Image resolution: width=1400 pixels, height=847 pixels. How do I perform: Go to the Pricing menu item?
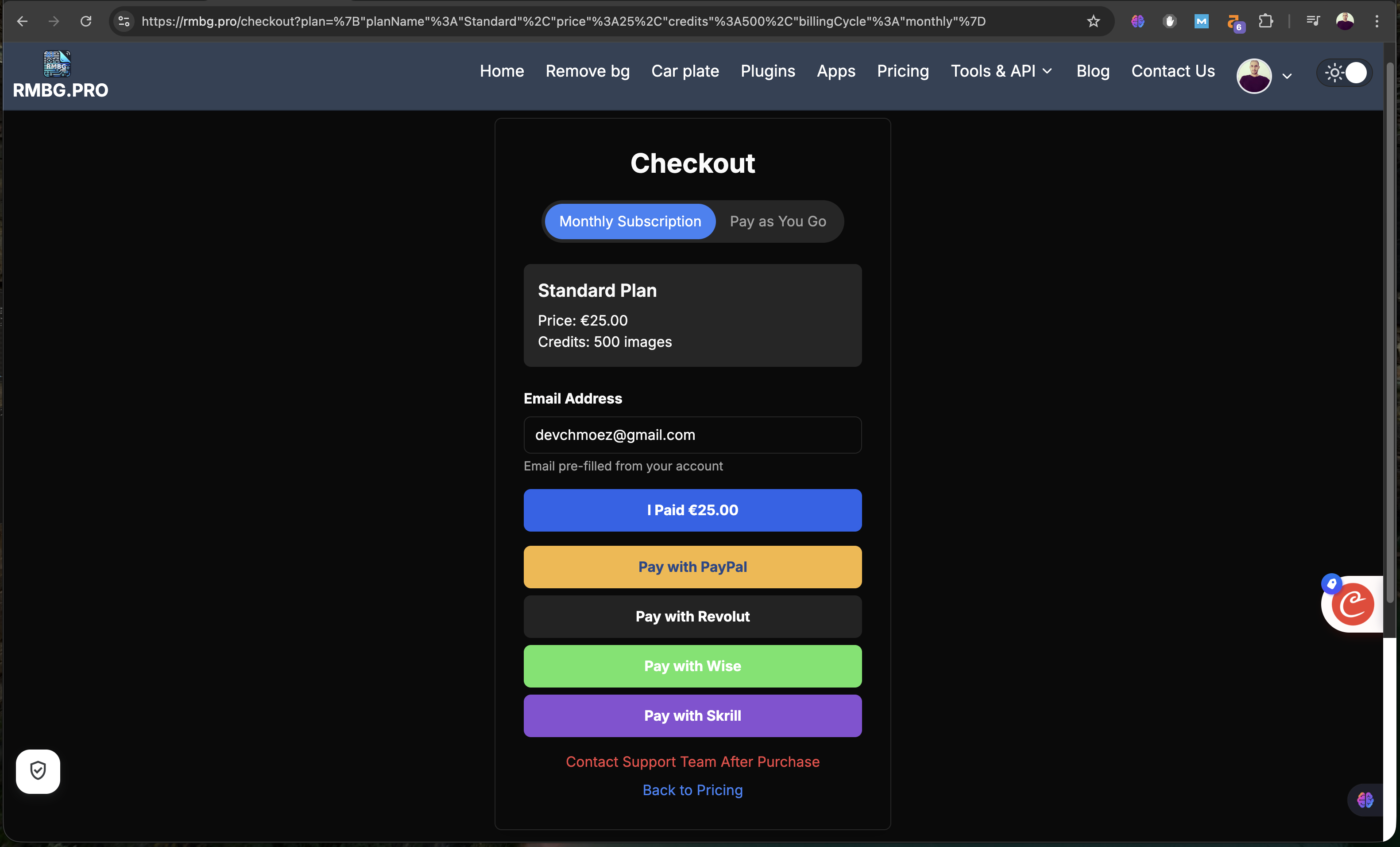pyautogui.click(x=902, y=71)
